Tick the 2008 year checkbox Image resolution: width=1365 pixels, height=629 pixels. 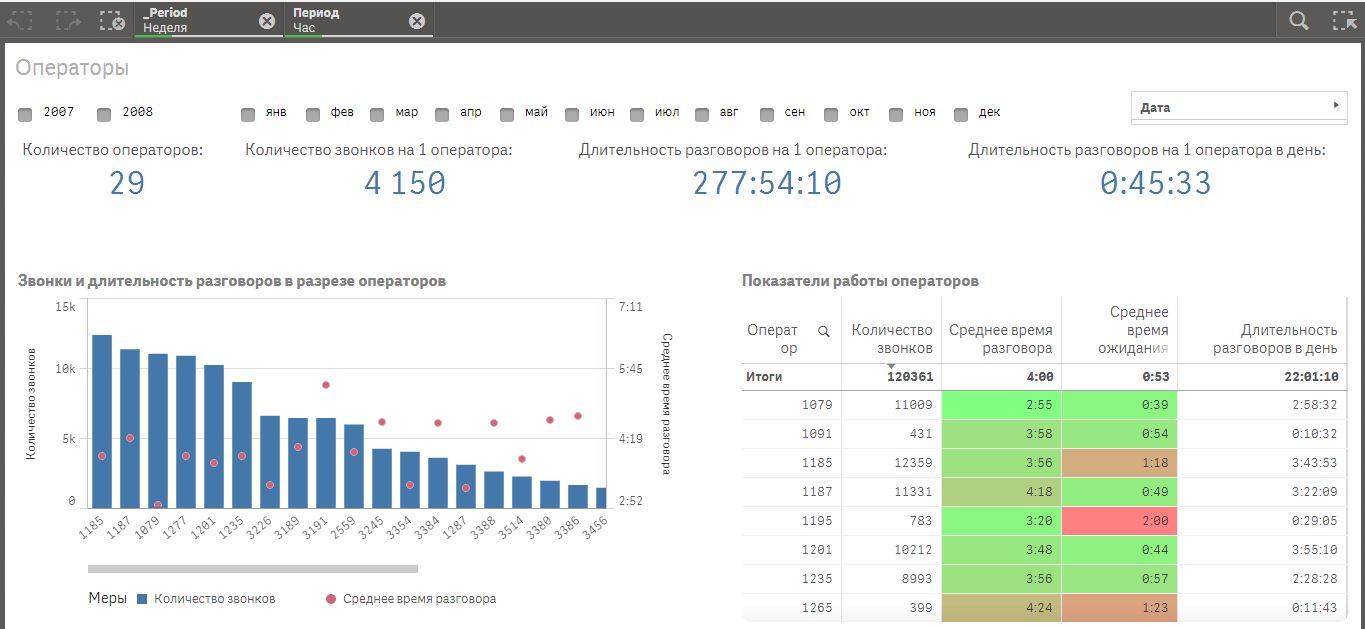point(104,114)
